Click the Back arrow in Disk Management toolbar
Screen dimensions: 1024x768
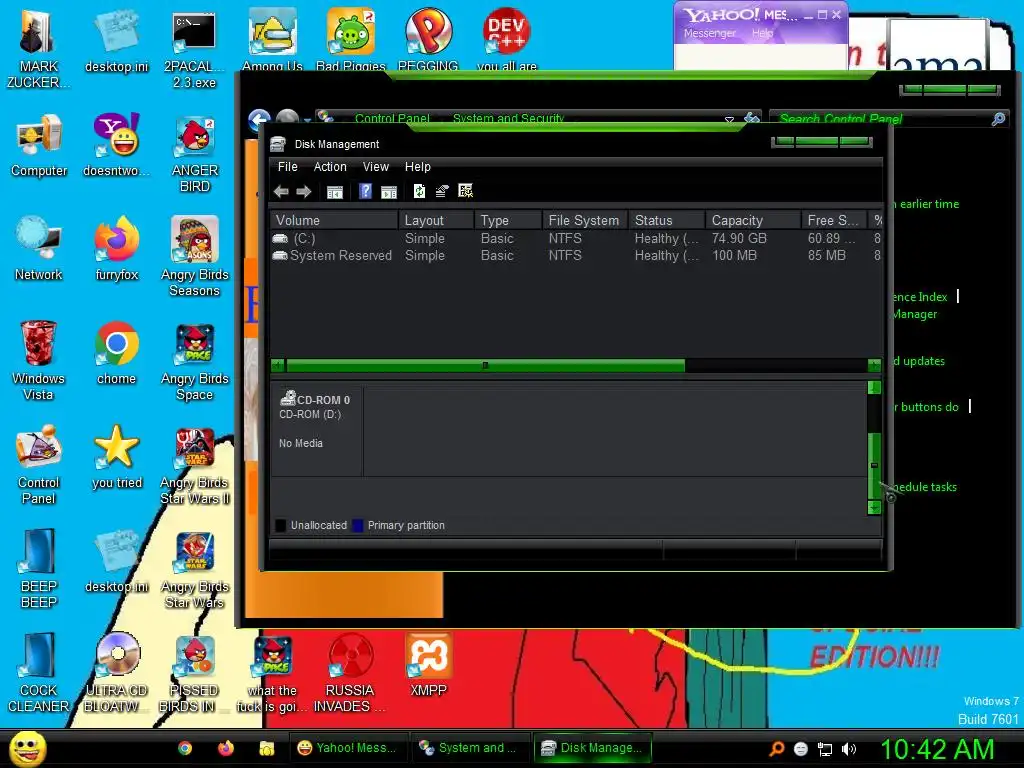click(x=281, y=191)
